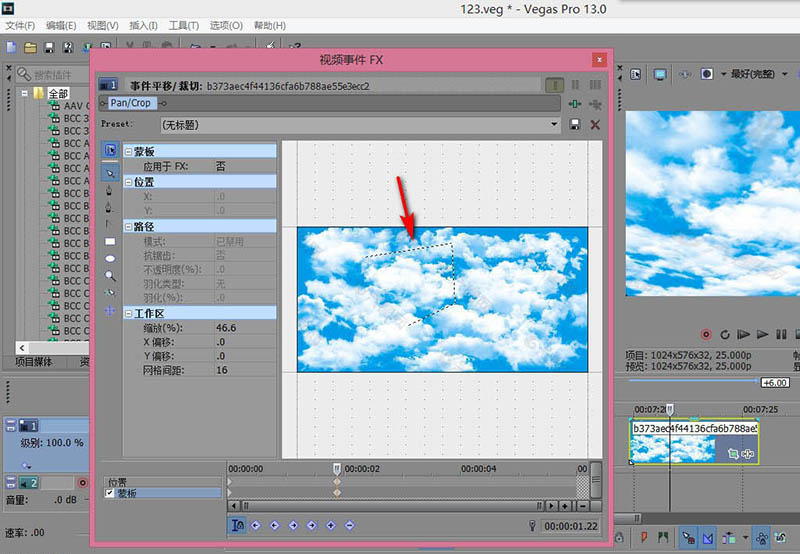800x554 pixels.
Task: Select the Anchor Deletion pen tool
Action: pyautogui.click(x=109, y=207)
